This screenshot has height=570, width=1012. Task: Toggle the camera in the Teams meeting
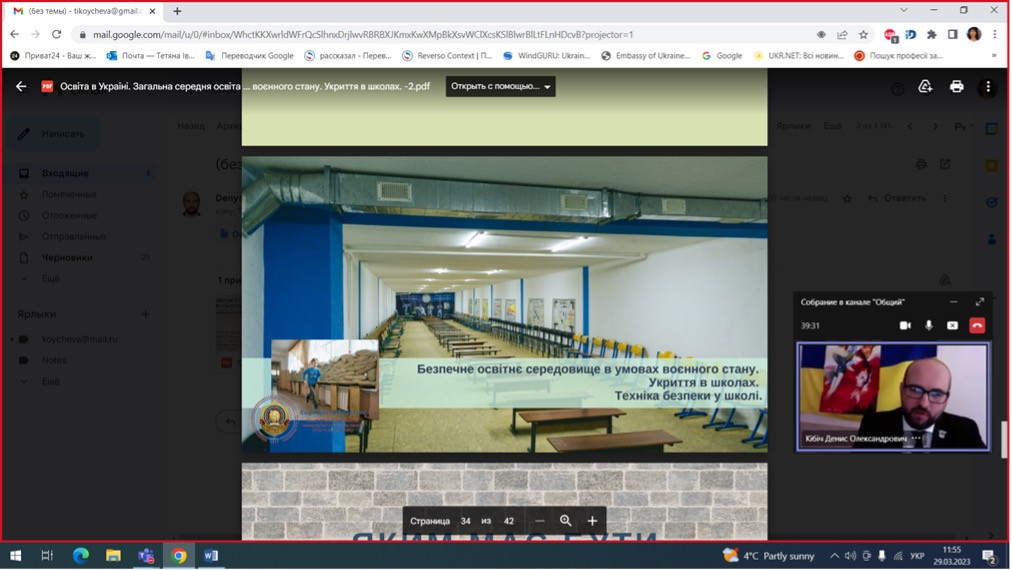[905, 325]
